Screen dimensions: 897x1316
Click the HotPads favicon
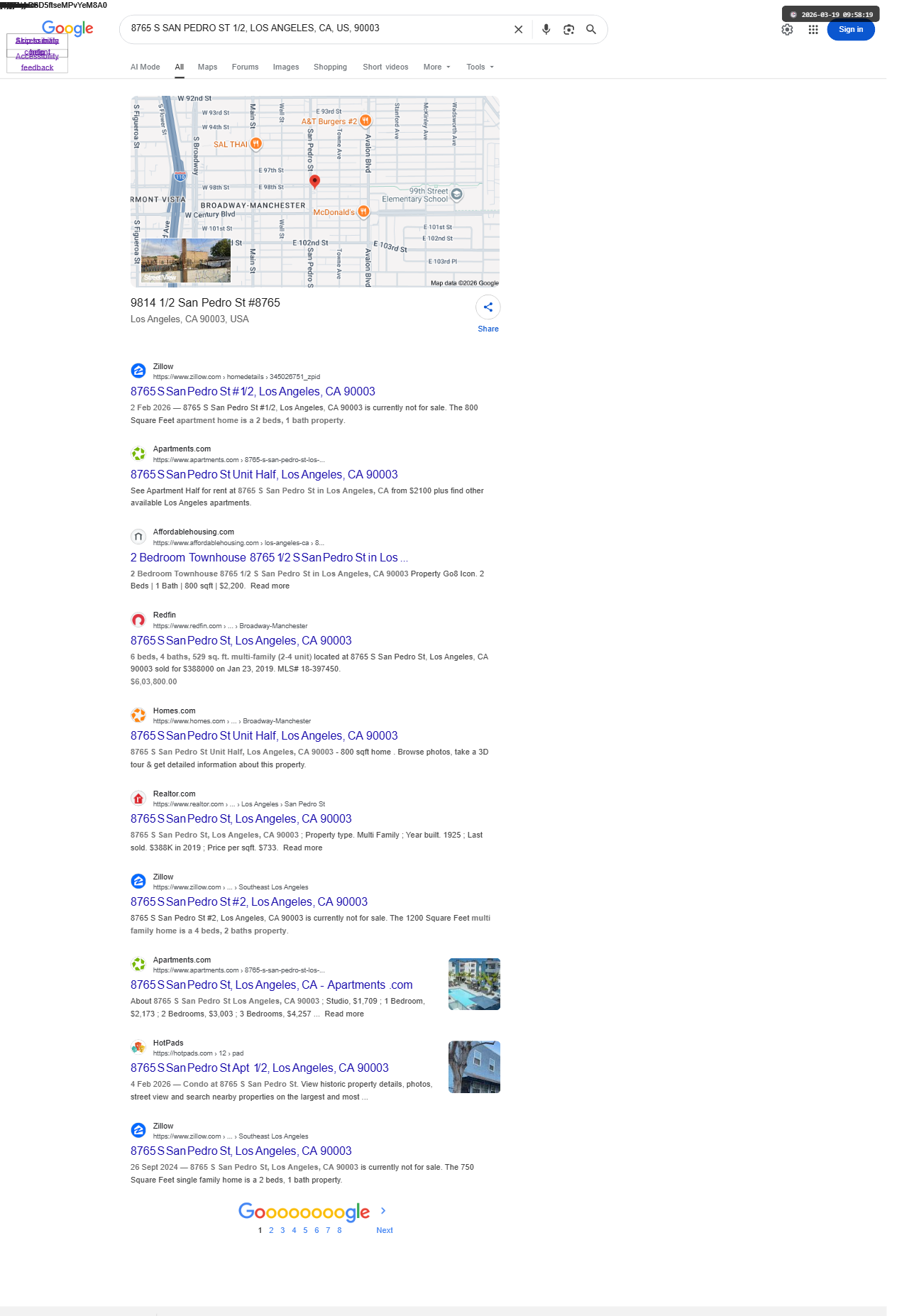click(x=138, y=1048)
